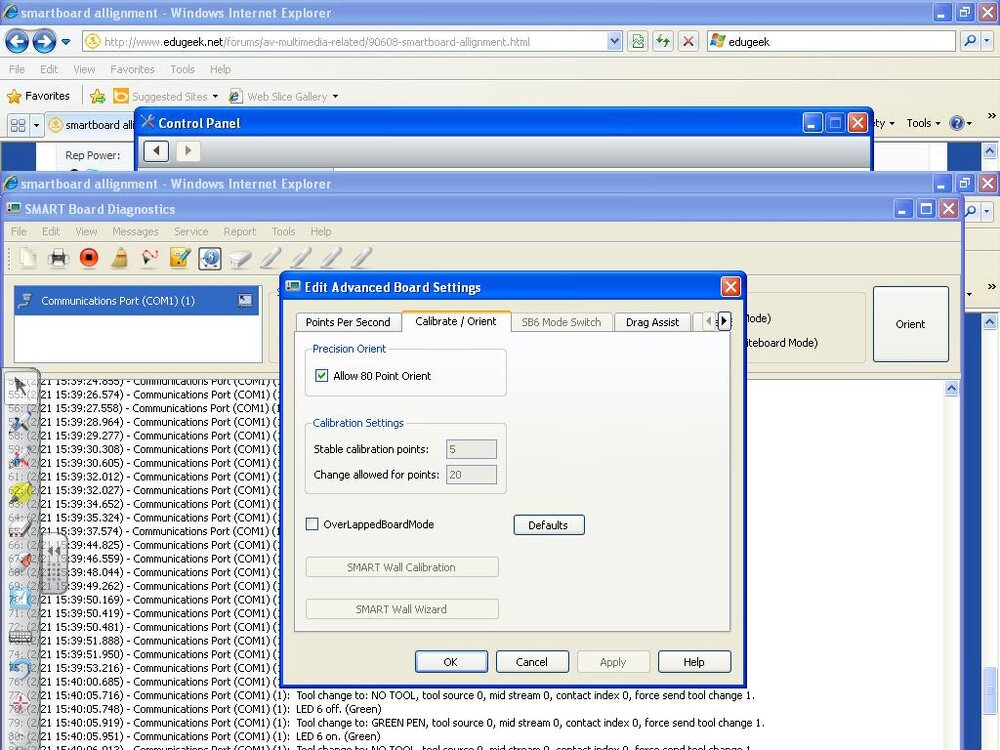Click the red curve drawing icon
The width and height of the screenshot is (1000, 750).
click(x=150, y=258)
